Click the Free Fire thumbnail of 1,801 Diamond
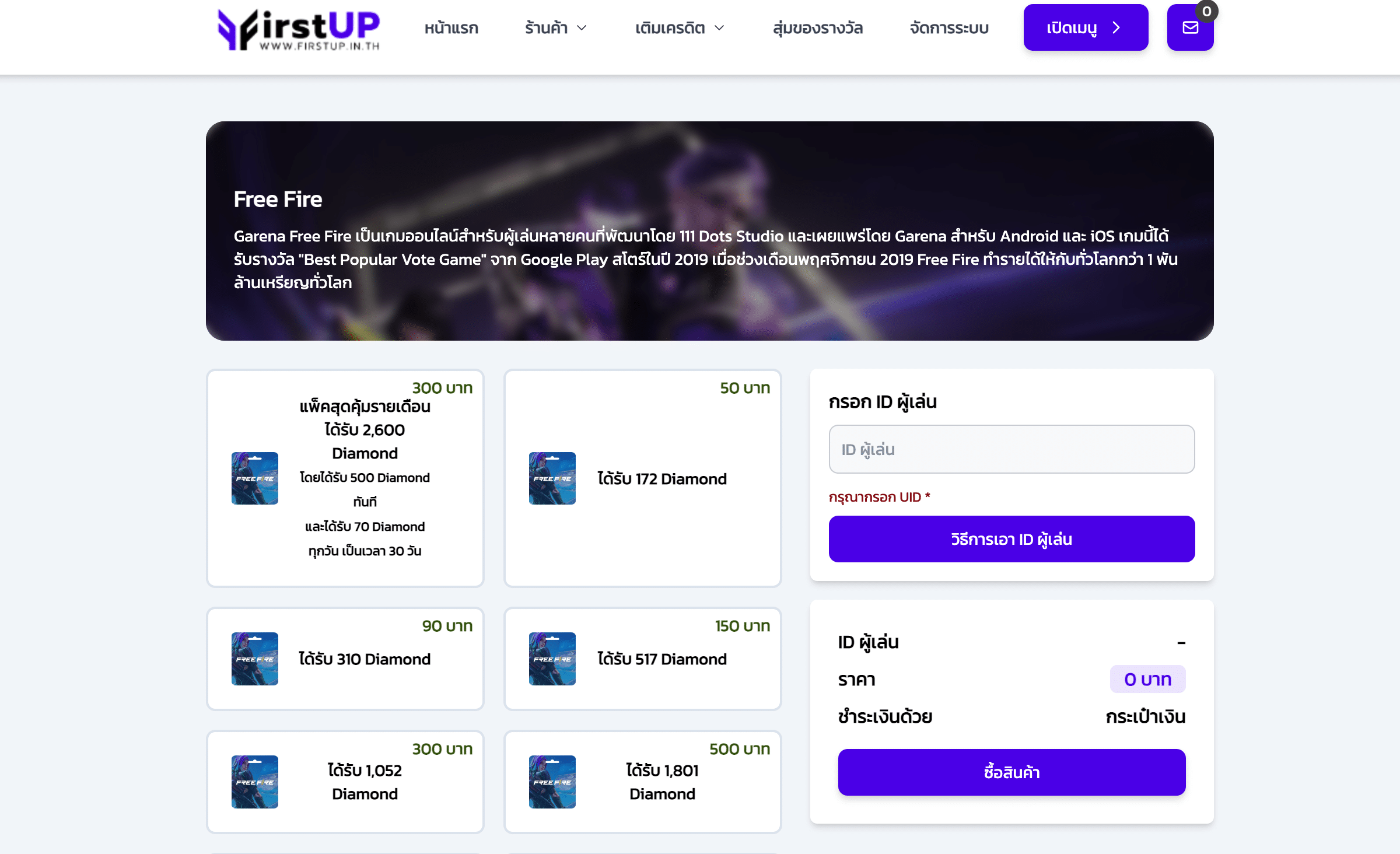Viewport: 1400px width, 854px height. (x=552, y=782)
